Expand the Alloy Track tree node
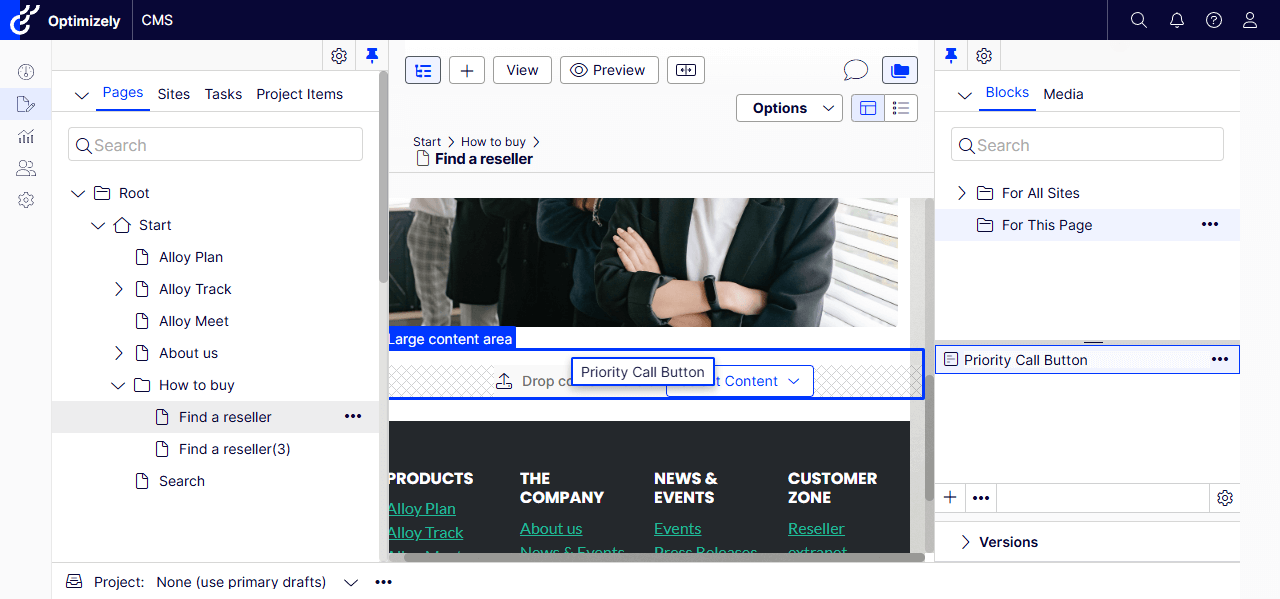Screen dimensions: 1280x599 (x=119, y=289)
